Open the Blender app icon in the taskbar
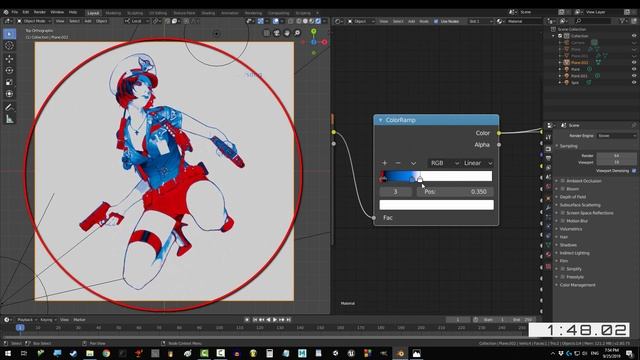Viewport: 640px width, 360px height. (x=400, y=353)
